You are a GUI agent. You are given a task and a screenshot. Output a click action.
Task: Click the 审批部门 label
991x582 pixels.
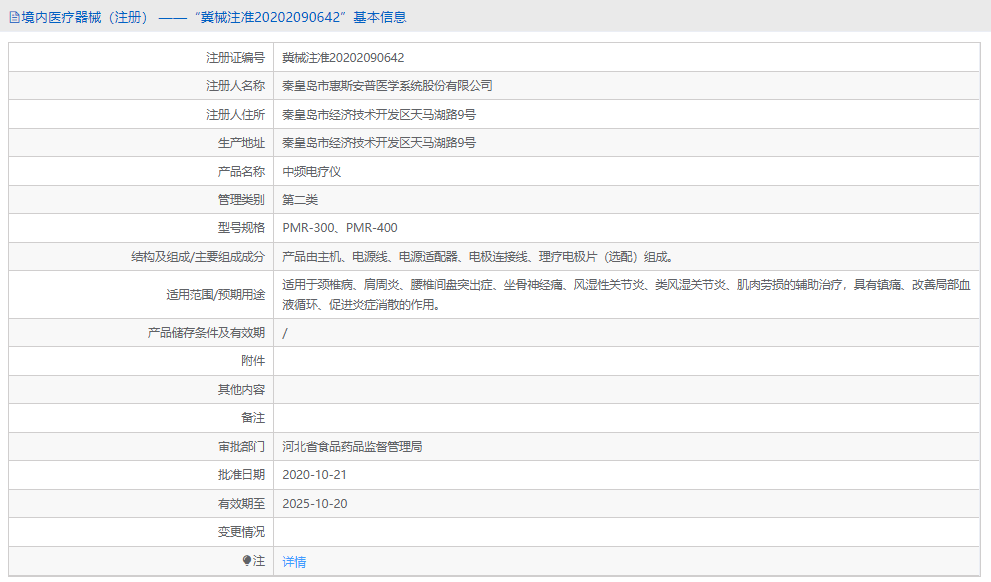[241, 446]
